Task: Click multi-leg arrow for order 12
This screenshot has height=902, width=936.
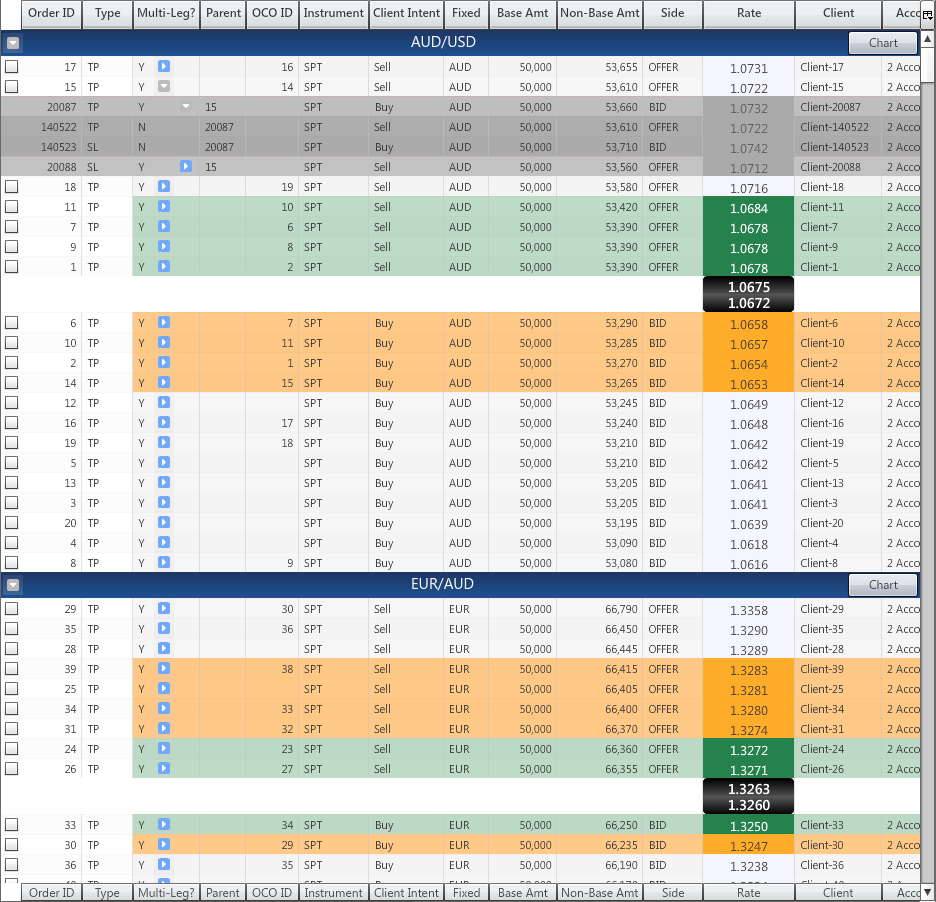Action: pos(164,403)
